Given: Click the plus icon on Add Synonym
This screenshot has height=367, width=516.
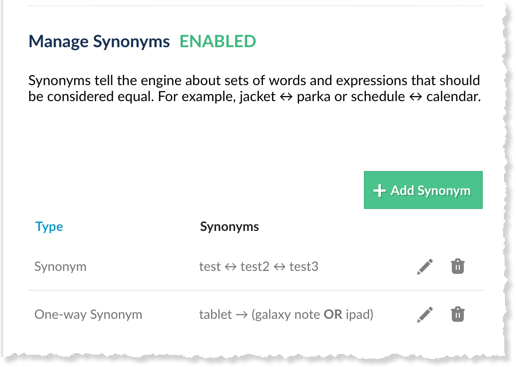Looking at the screenshot, I should [x=379, y=191].
